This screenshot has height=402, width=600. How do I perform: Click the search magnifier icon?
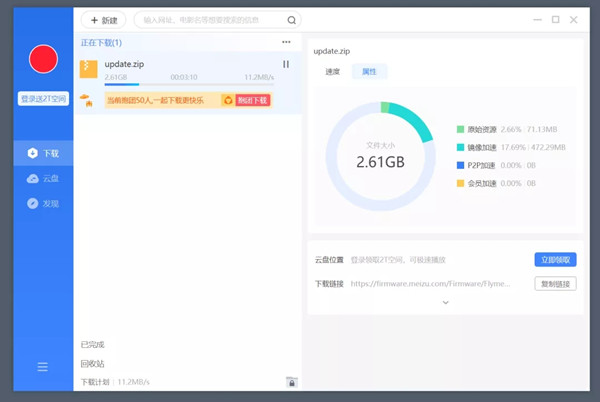[x=291, y=20]
